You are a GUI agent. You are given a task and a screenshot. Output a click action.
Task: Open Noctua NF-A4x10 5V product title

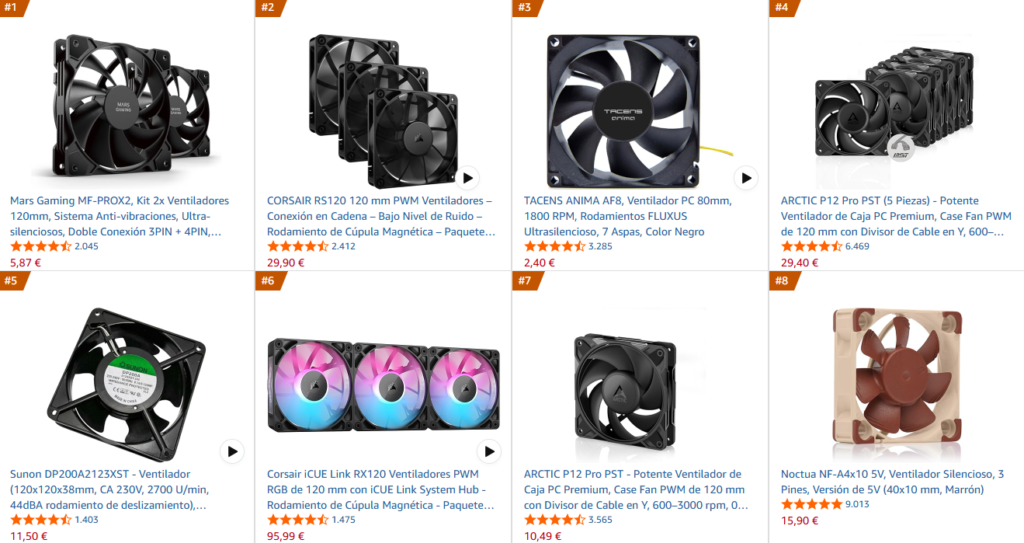click(892, 482)
